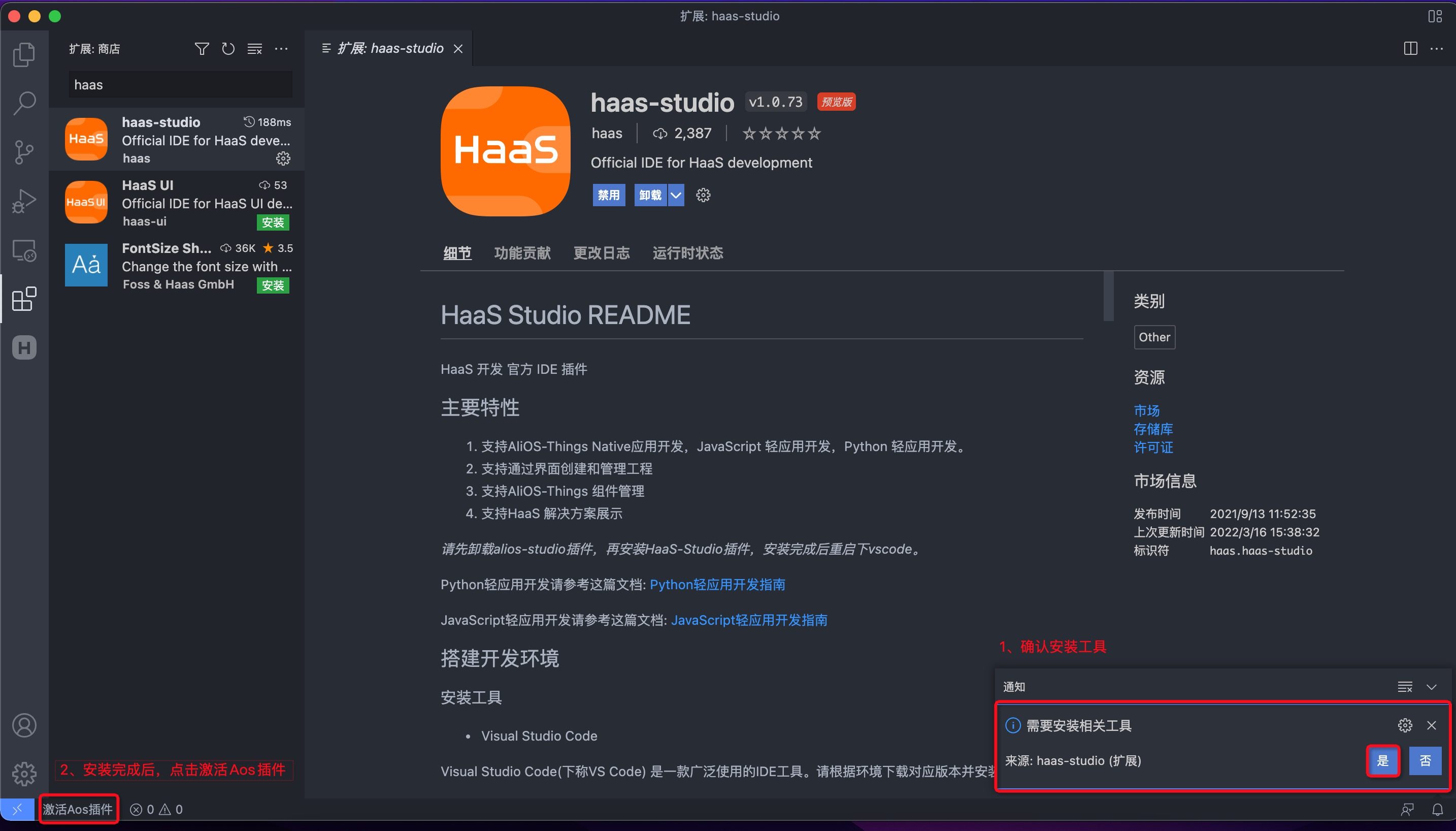Click the 2,387 install count
Viewport: 1456px width, 831px height.
[x=682, y=134]
